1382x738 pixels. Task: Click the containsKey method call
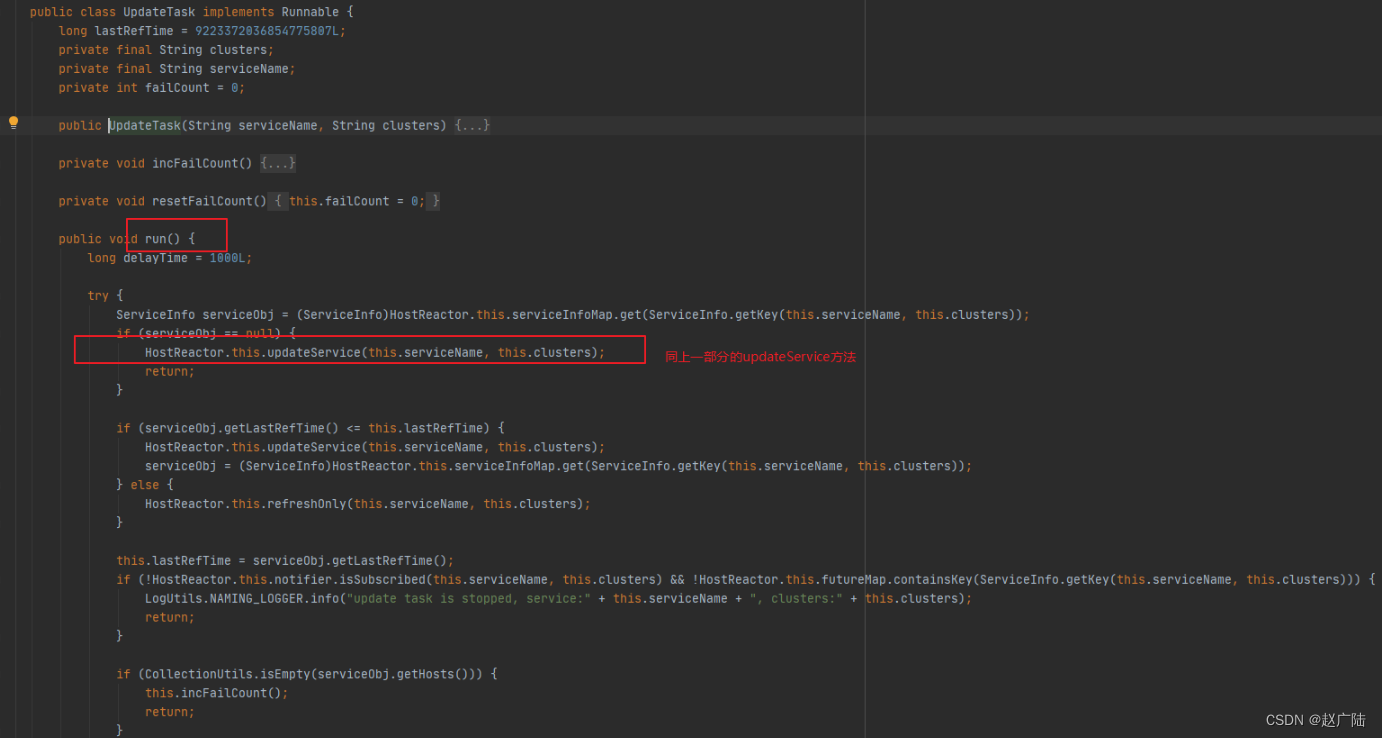coord(933,580)
